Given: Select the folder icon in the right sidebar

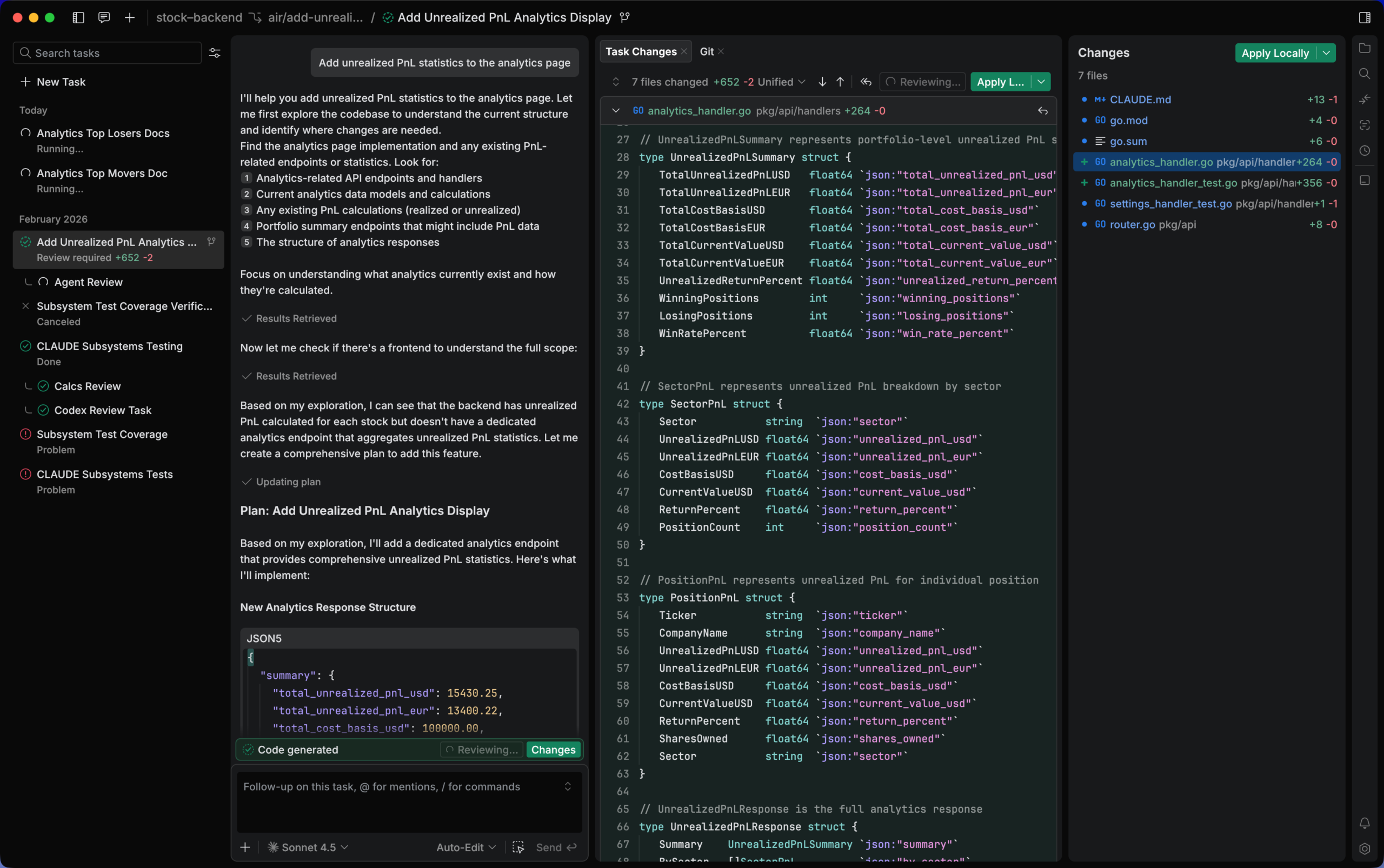Looking at the screenshot, I should pos(1365,48).
